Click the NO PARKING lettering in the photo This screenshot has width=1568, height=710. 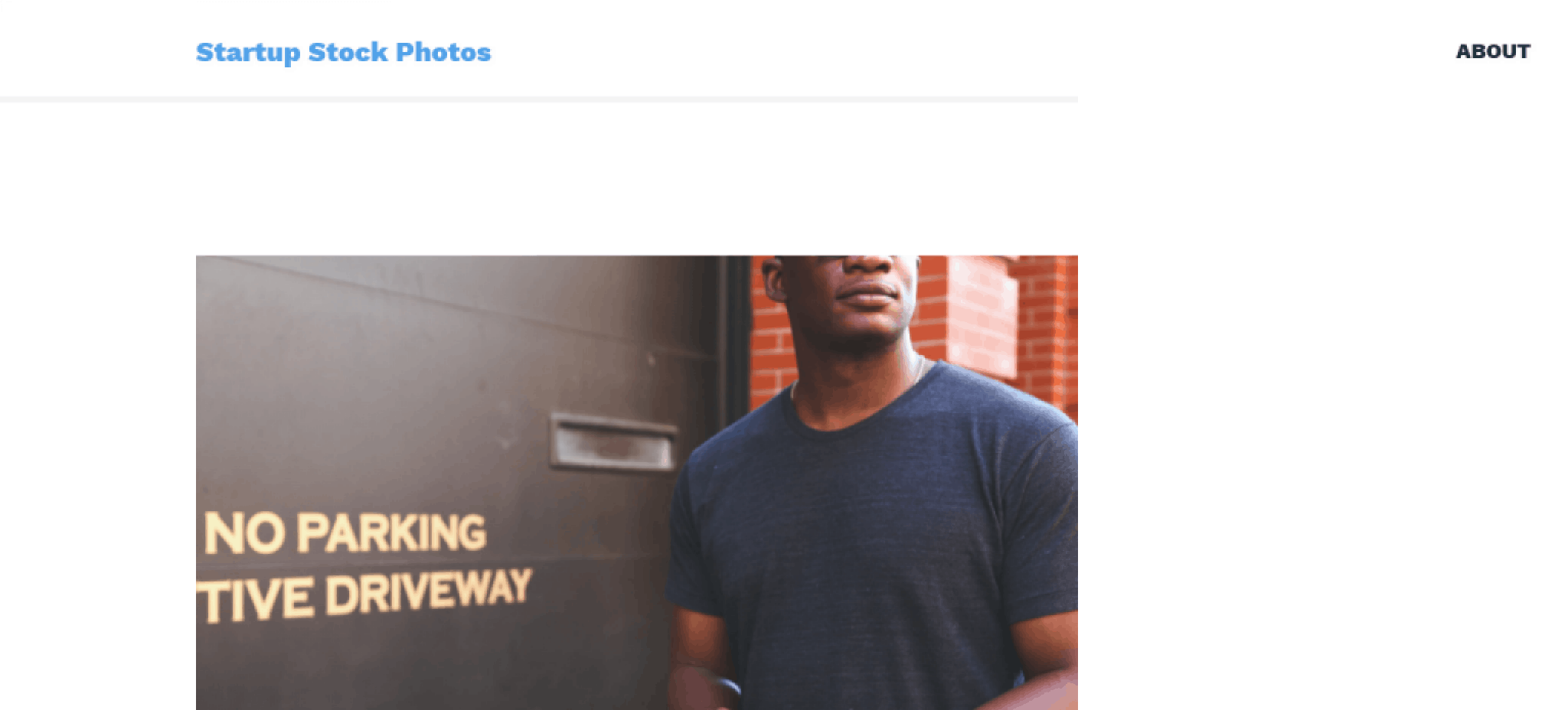click(345, 532)
